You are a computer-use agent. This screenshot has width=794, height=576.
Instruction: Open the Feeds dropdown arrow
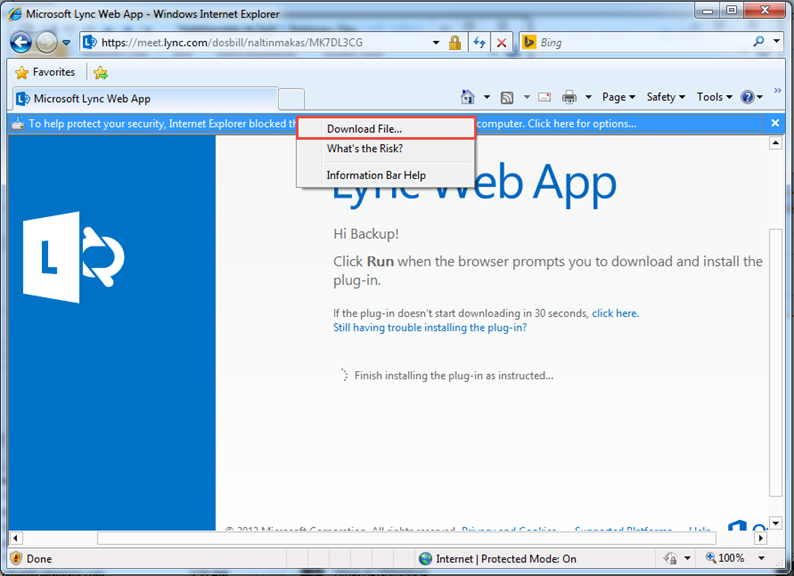527,97
